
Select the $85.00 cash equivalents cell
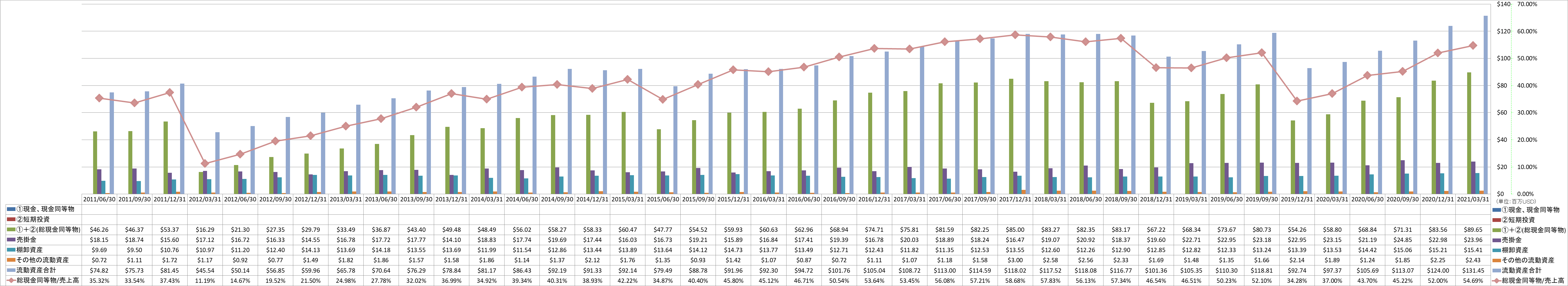[1015, 230]
